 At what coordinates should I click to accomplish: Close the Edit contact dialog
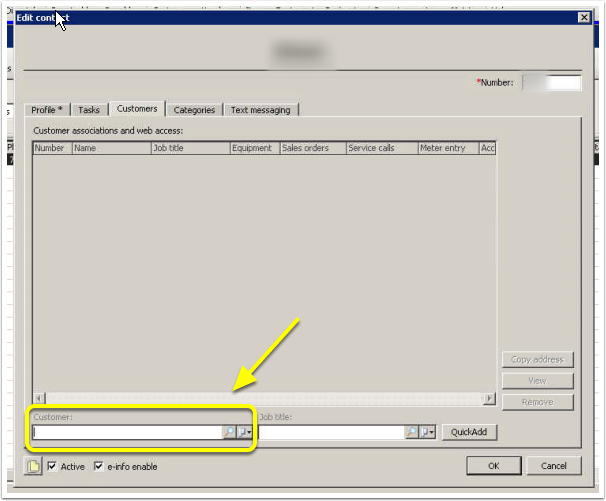[584, 17]
